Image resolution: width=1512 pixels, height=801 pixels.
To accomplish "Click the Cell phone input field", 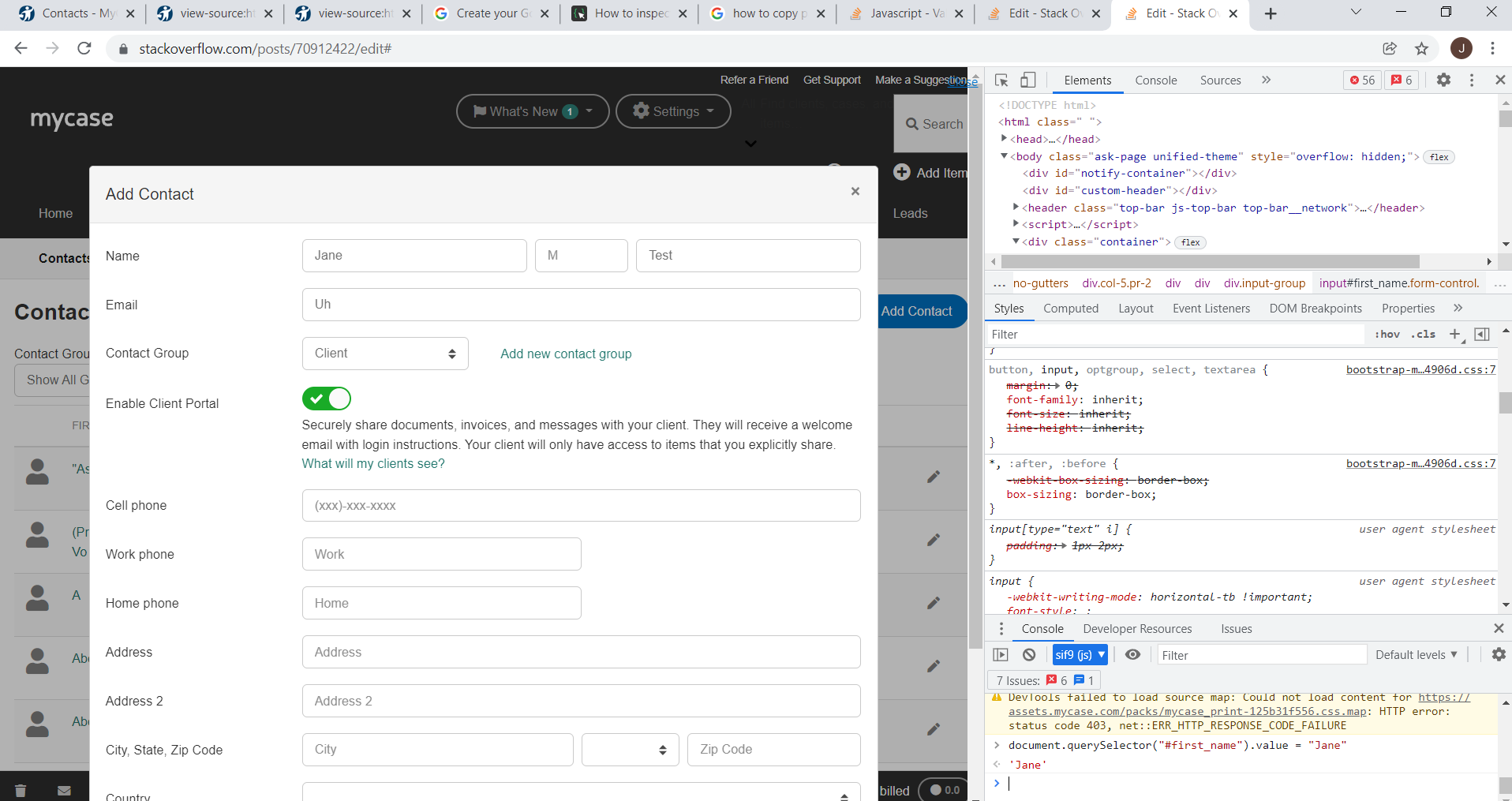I will coord(581,505).
